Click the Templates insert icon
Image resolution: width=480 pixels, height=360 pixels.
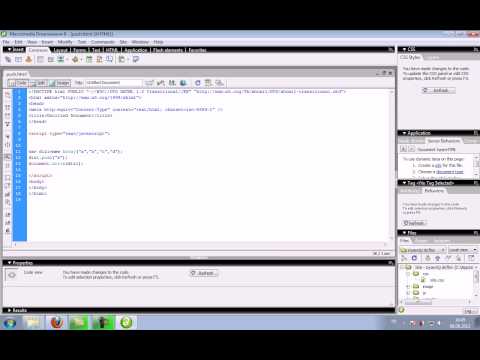click(x=122, y=60)
